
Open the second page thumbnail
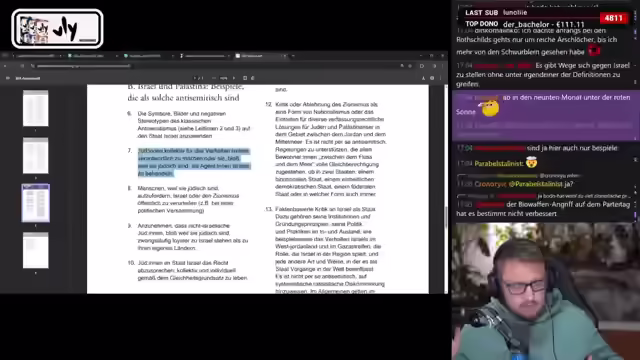point(36,156)
